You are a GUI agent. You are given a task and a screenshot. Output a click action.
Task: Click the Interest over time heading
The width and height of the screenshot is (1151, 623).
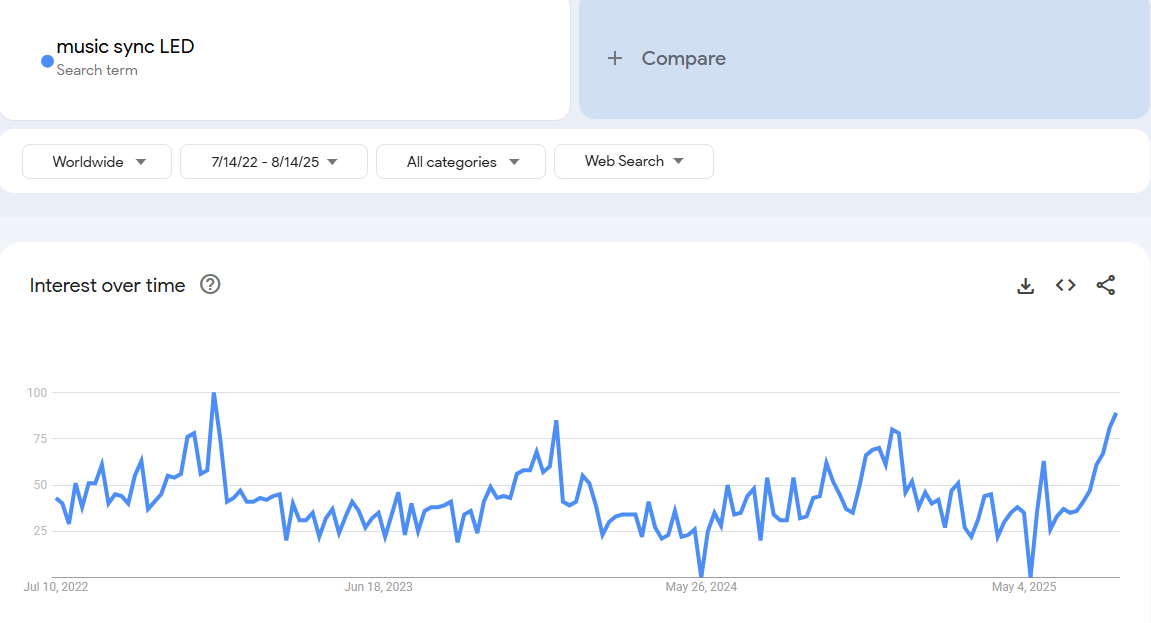pyautogui.click(x=108, y=286)
